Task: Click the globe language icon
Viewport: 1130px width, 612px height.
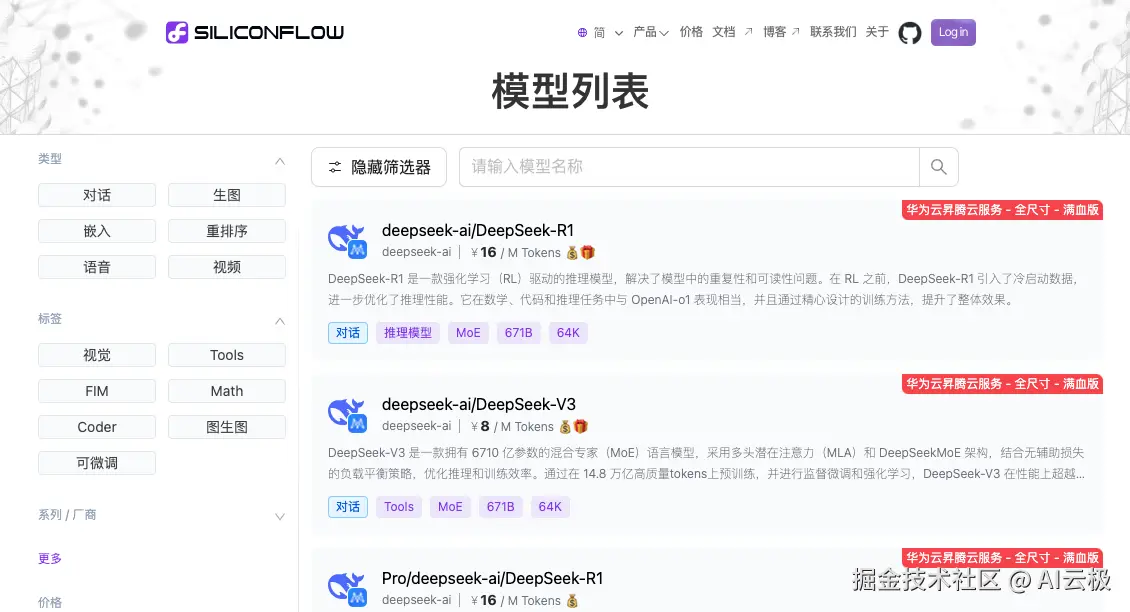Action: [x=582, y=32]
